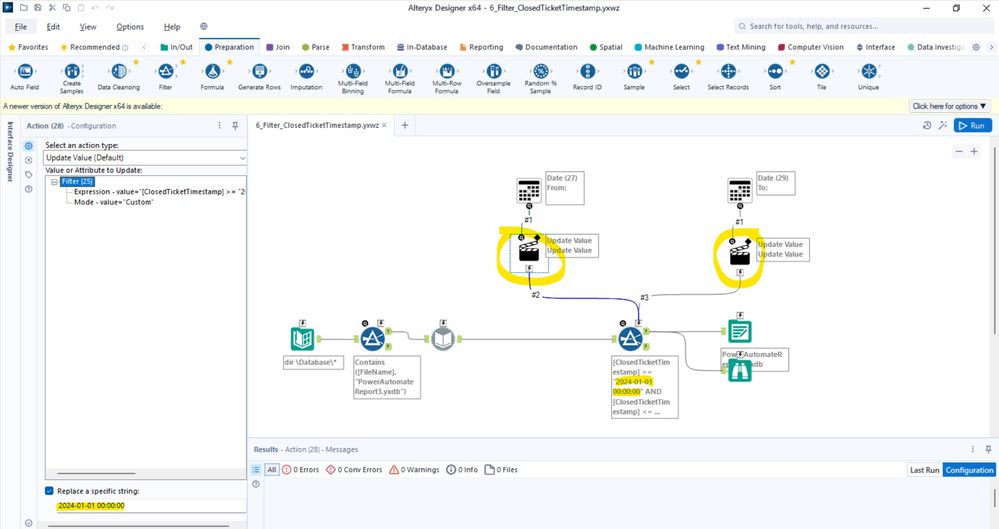Image resolution: width=999 pixels, height=529 pixels.
Task: Select the Auto Field tool
Action: click(x=25, y=71)
